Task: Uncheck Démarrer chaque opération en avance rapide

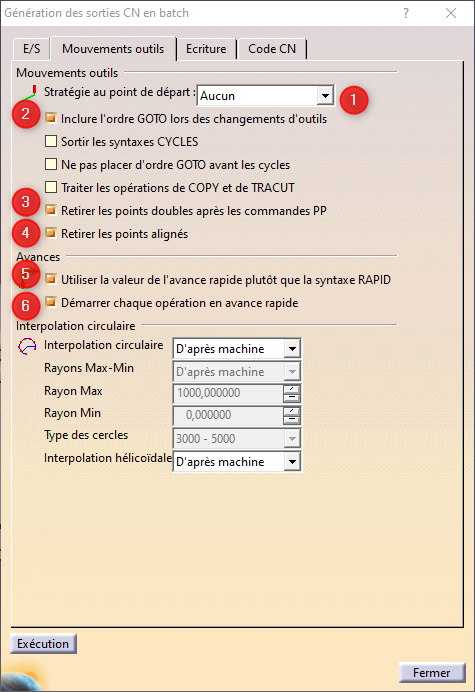Action: tap(51, 302)
